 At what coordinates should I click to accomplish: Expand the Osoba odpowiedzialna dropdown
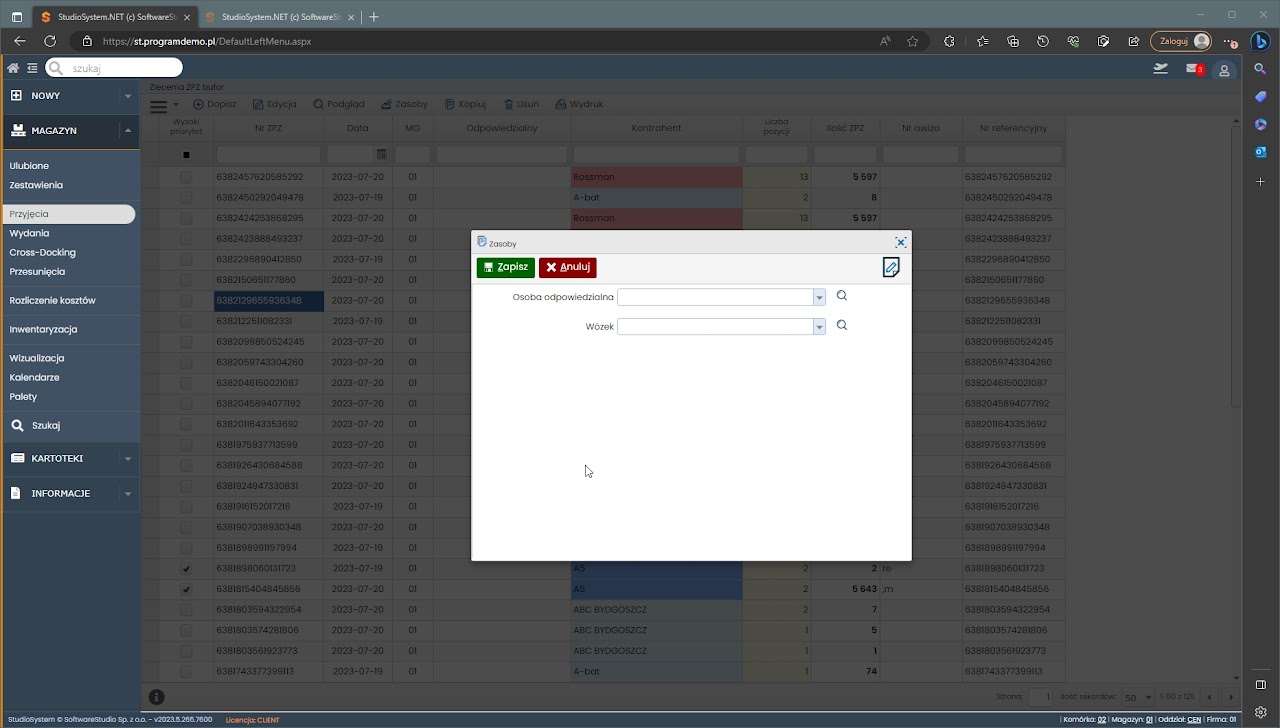819,297
